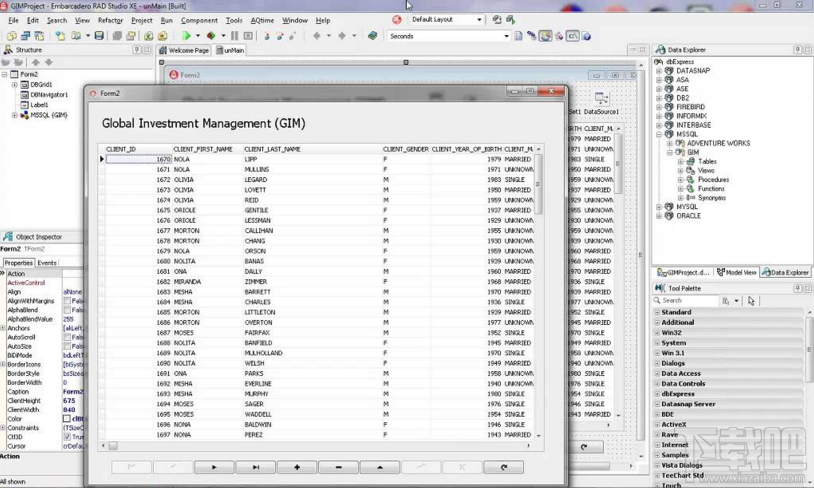Open the Run button dropdown arrow

point(198,36)
